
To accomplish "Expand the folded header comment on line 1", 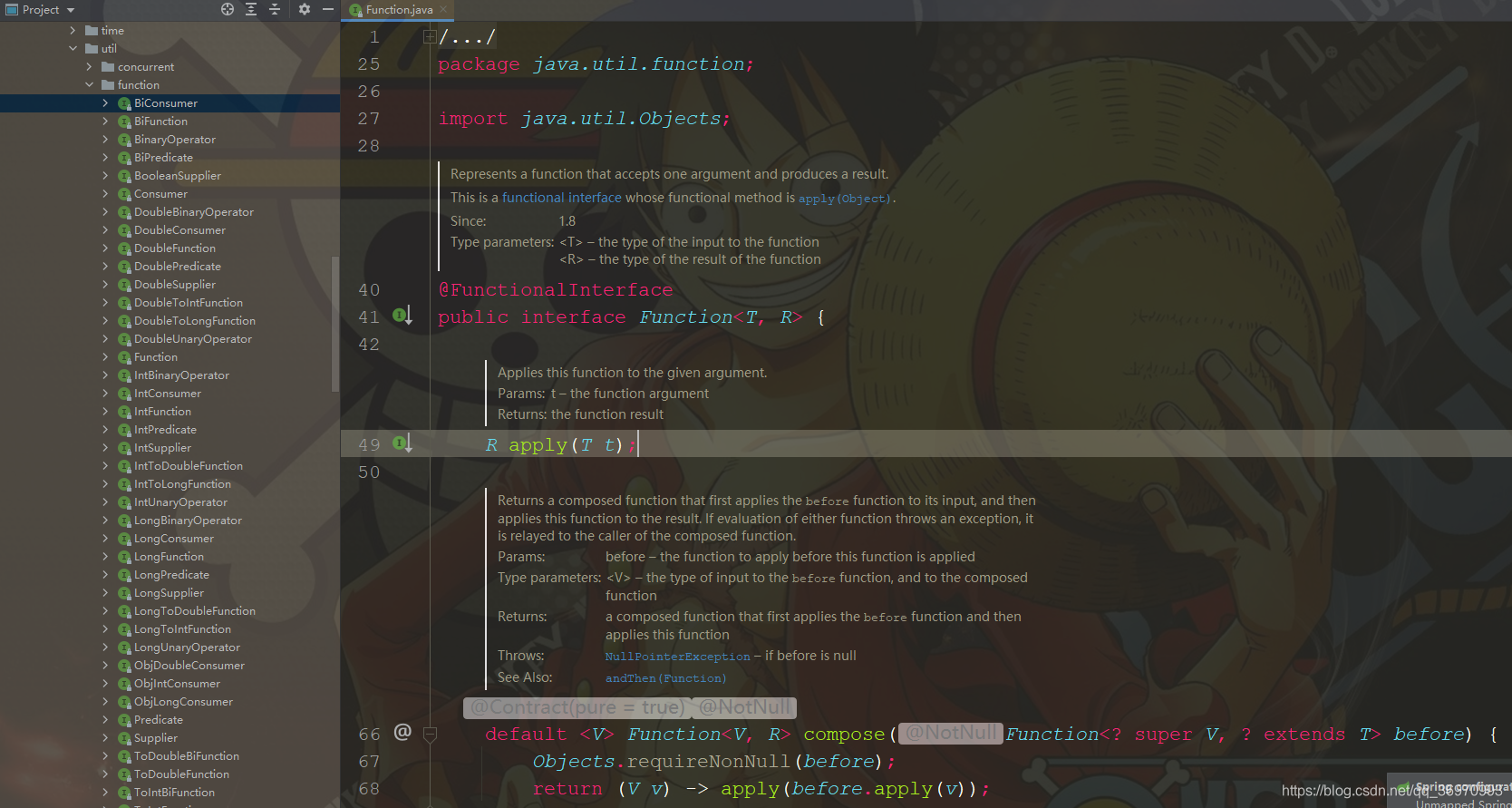I will pos(430,37).
